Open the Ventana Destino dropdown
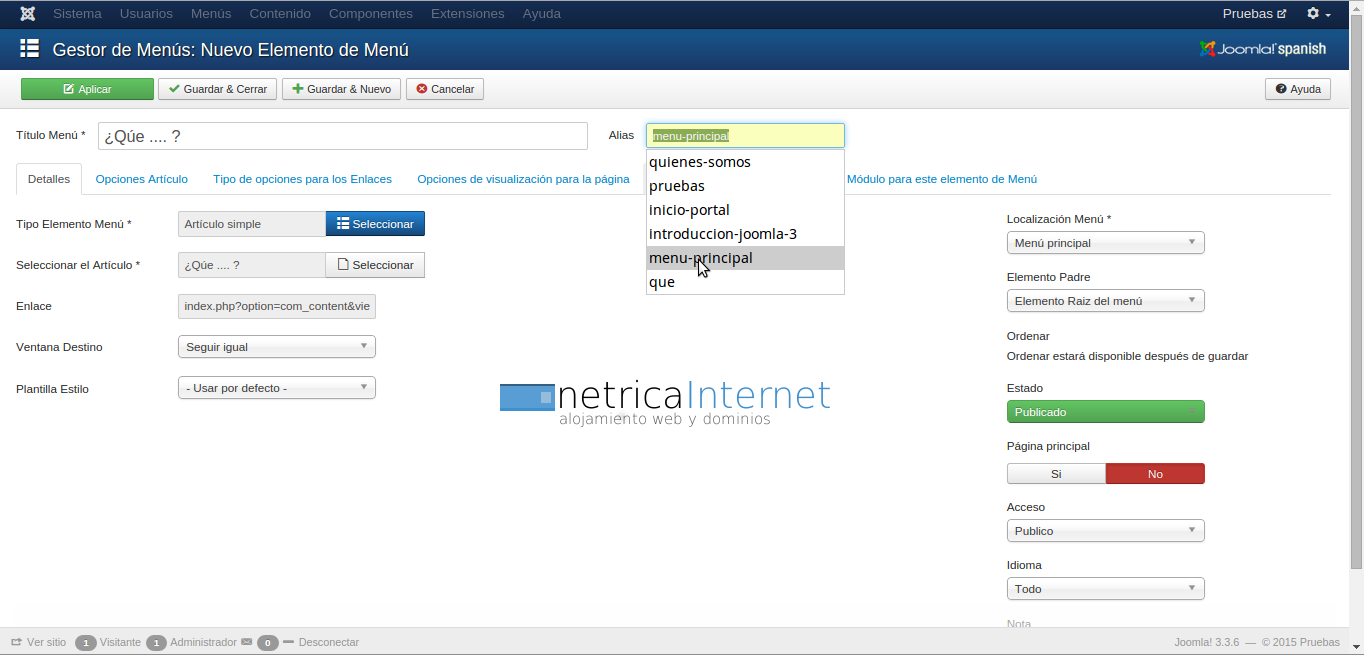 [x=276, y=347]
